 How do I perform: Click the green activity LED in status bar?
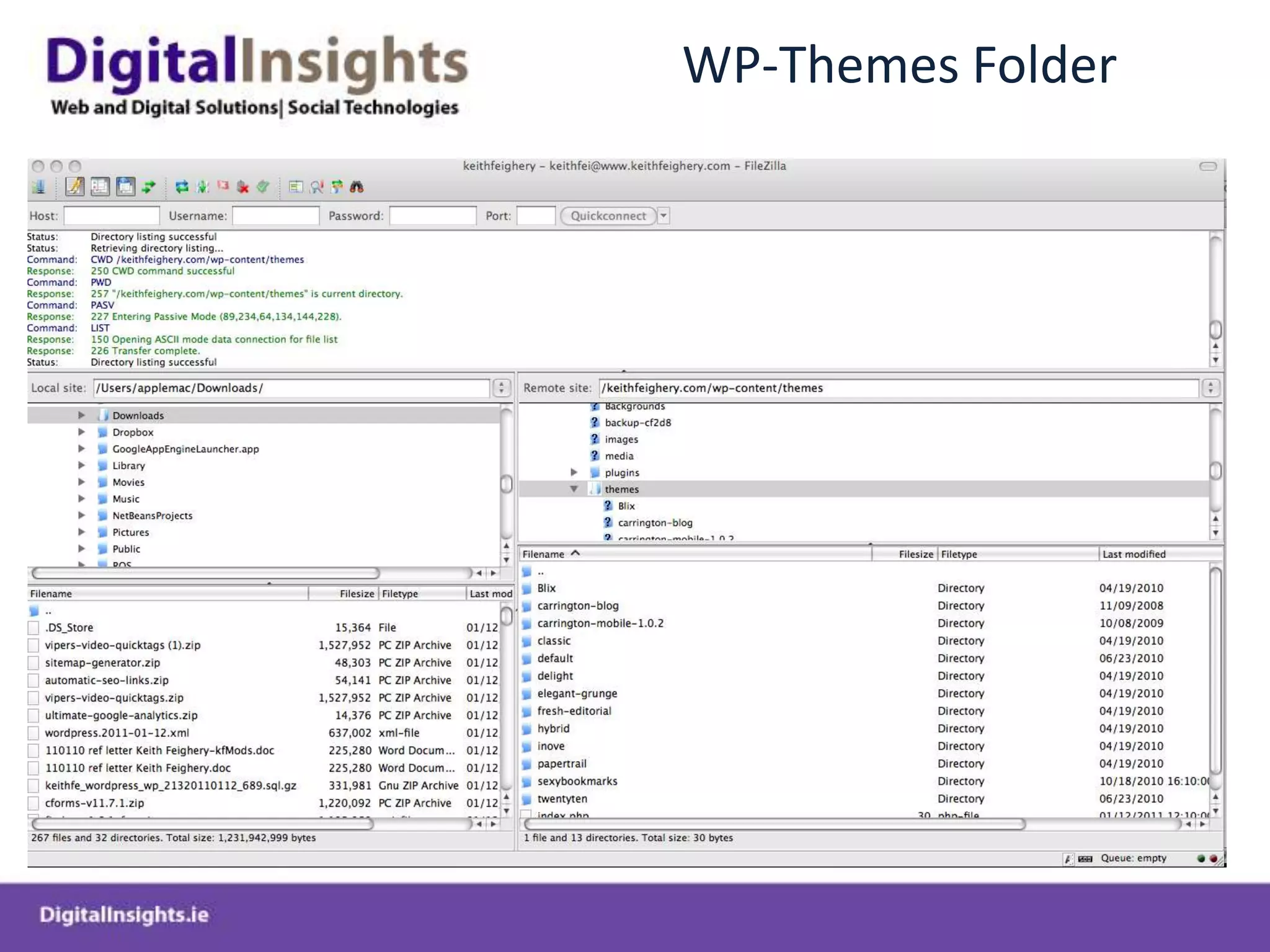click(x=1201, y=858)
